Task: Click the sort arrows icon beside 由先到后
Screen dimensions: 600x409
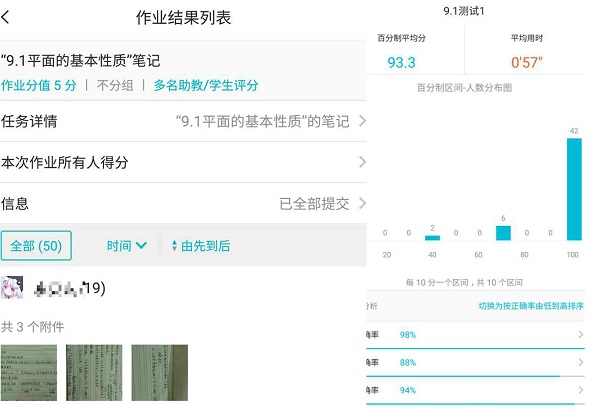Action: point(175,246)
